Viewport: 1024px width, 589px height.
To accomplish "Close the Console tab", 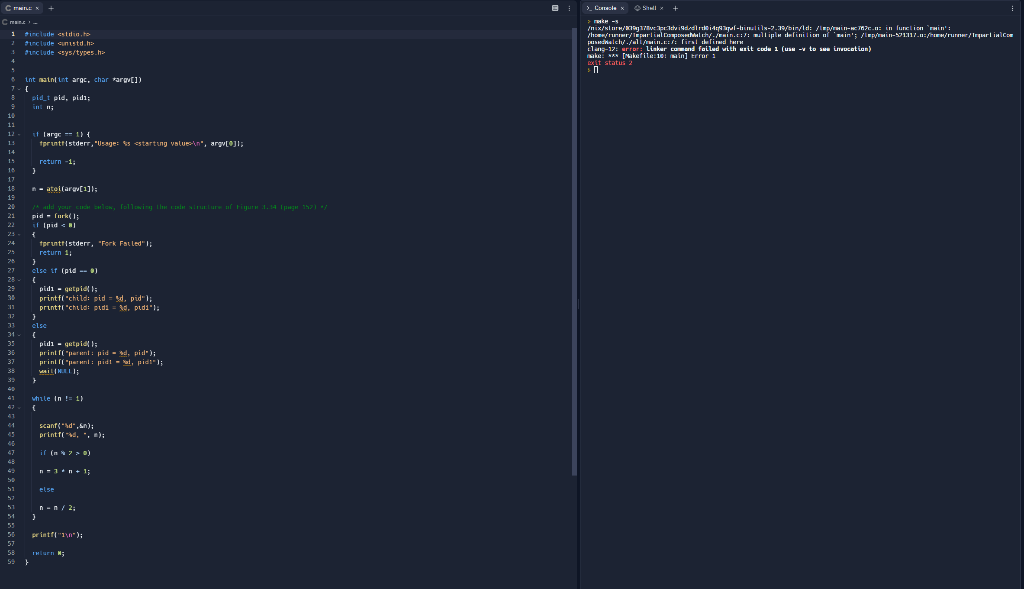I will pyautogui.click(x=622, y=8).
